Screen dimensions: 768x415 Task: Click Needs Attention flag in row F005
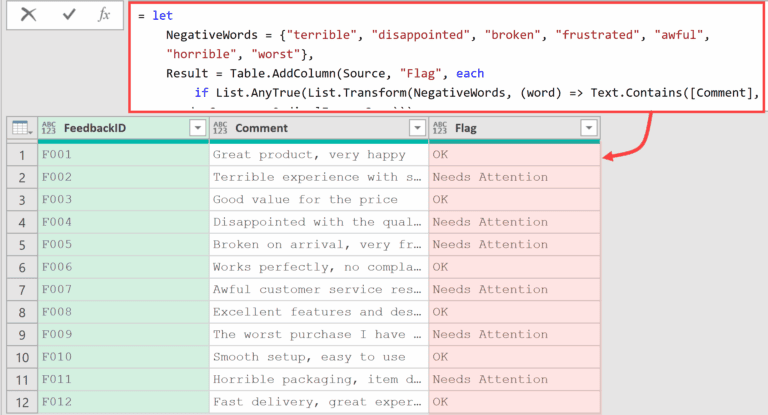(514, 245)
